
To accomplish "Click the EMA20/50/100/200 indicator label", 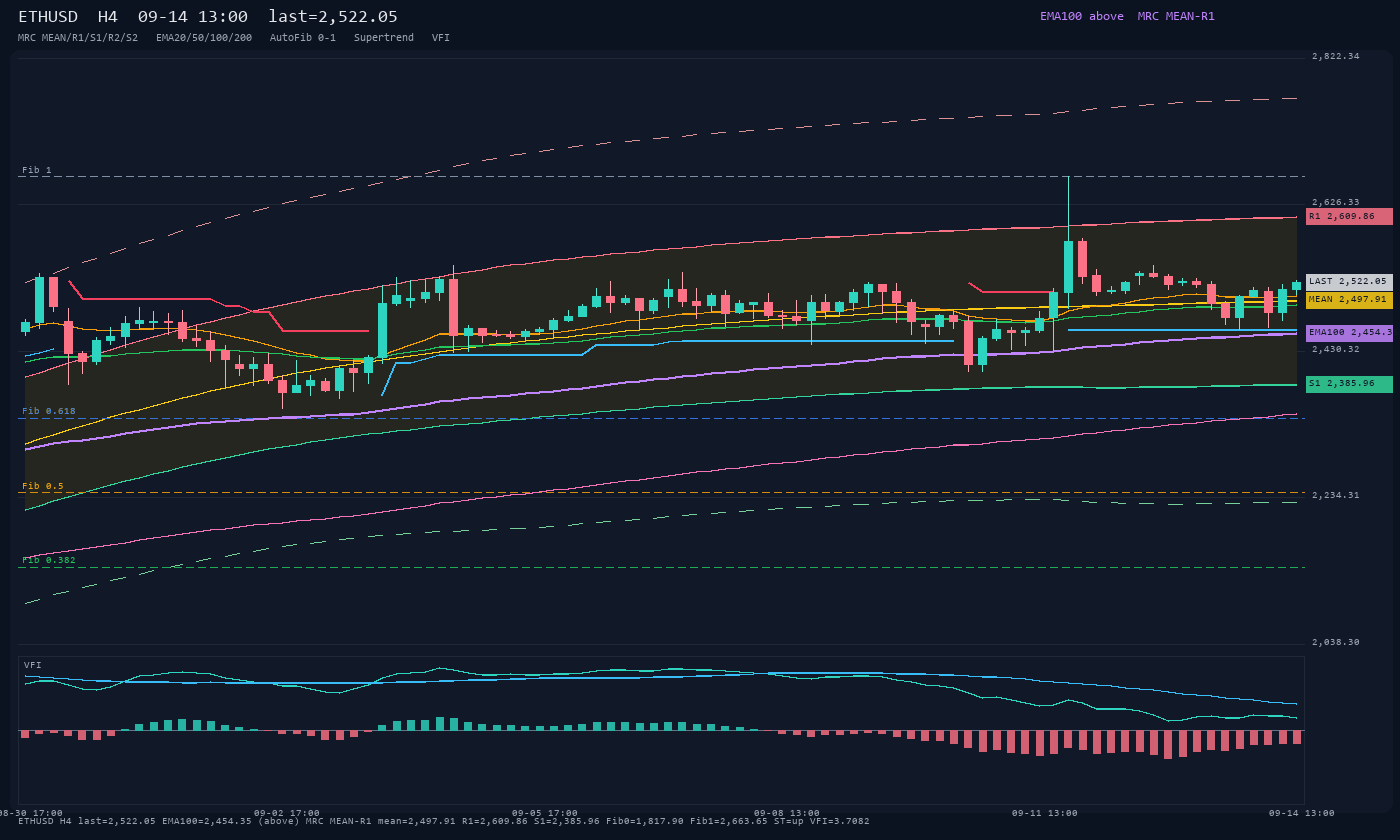I will (x=204, y=38).
